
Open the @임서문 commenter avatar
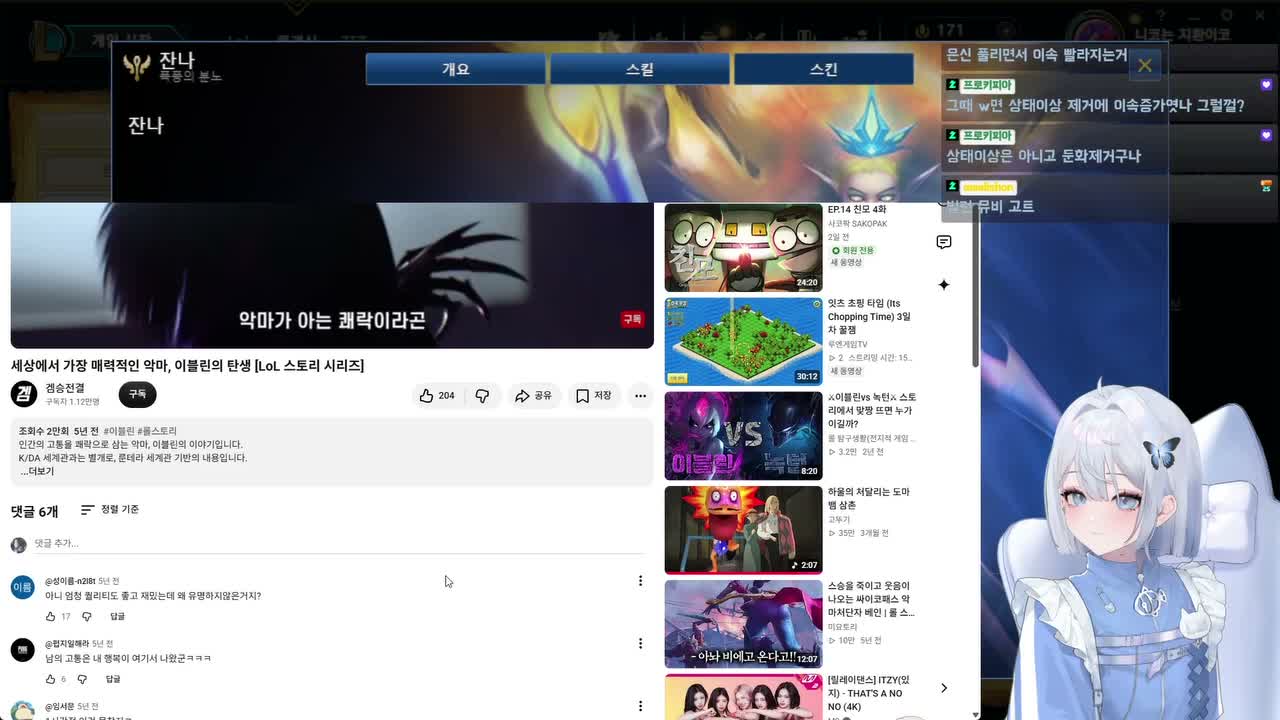pos(22,711)
